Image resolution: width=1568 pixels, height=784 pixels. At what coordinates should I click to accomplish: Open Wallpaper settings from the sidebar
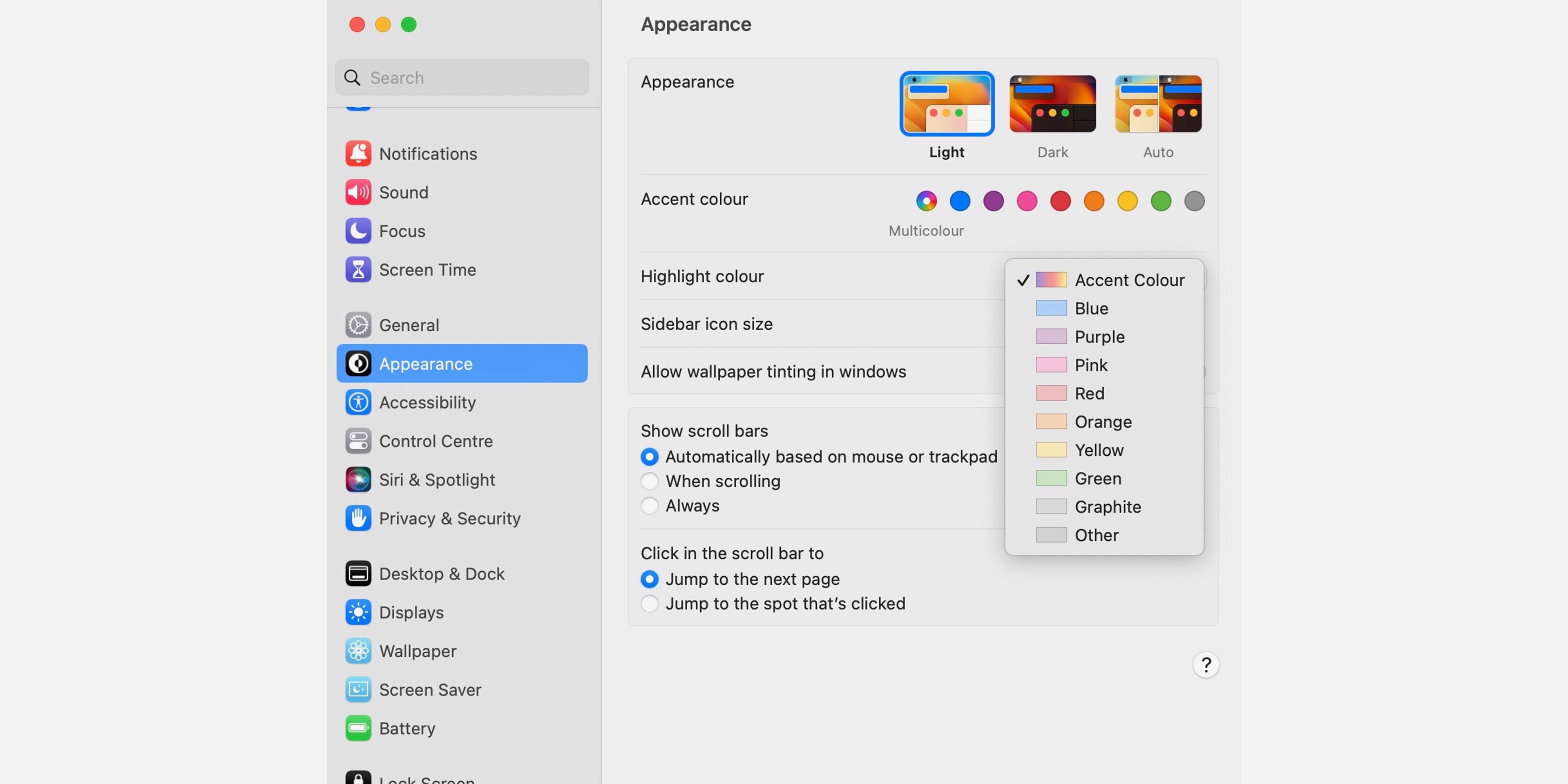click(x=417, y=651)
